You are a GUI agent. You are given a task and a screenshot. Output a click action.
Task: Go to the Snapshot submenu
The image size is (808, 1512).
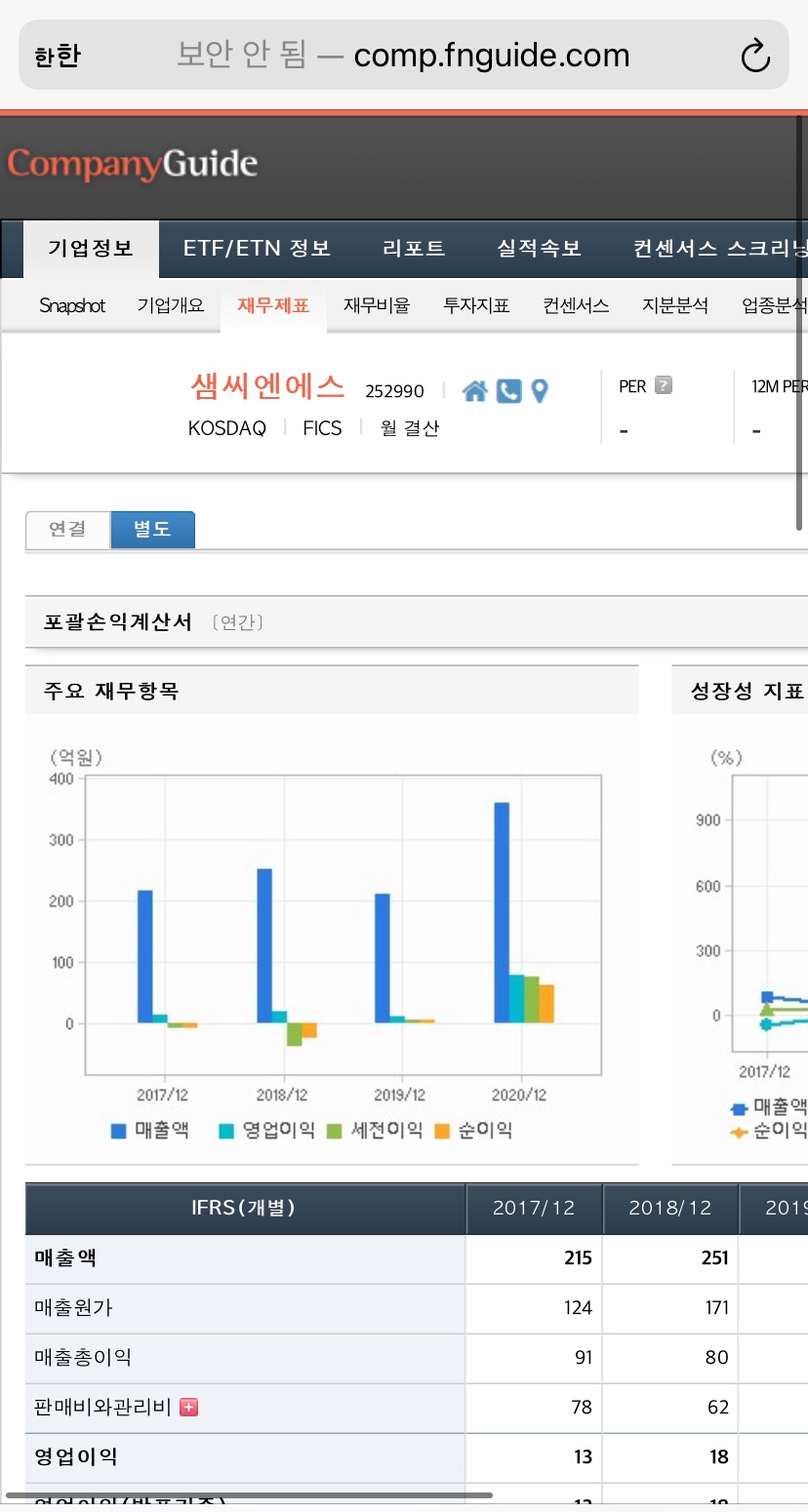click(72, 305)
